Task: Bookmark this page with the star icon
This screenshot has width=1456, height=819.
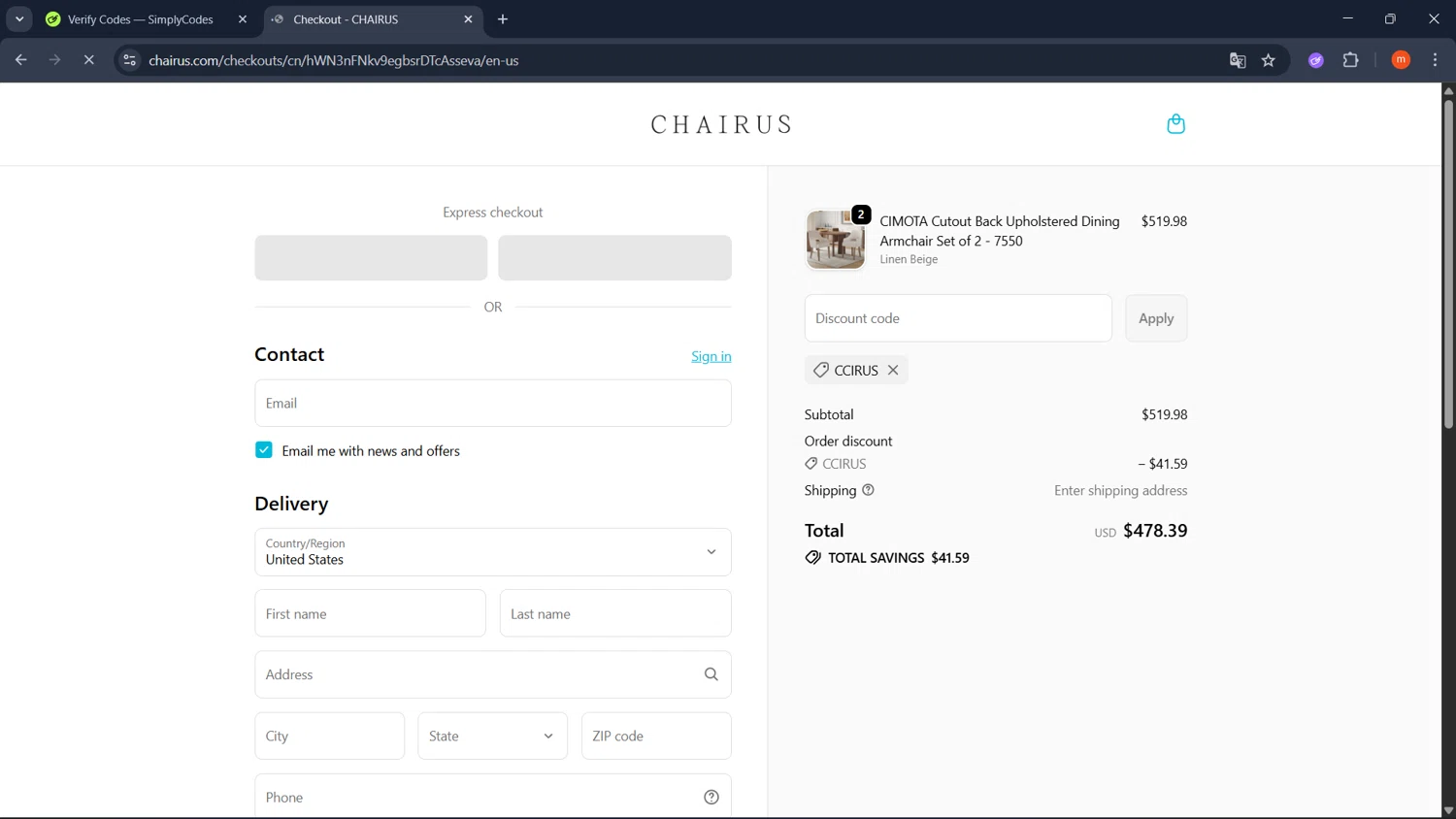Action: [1269, 60]
